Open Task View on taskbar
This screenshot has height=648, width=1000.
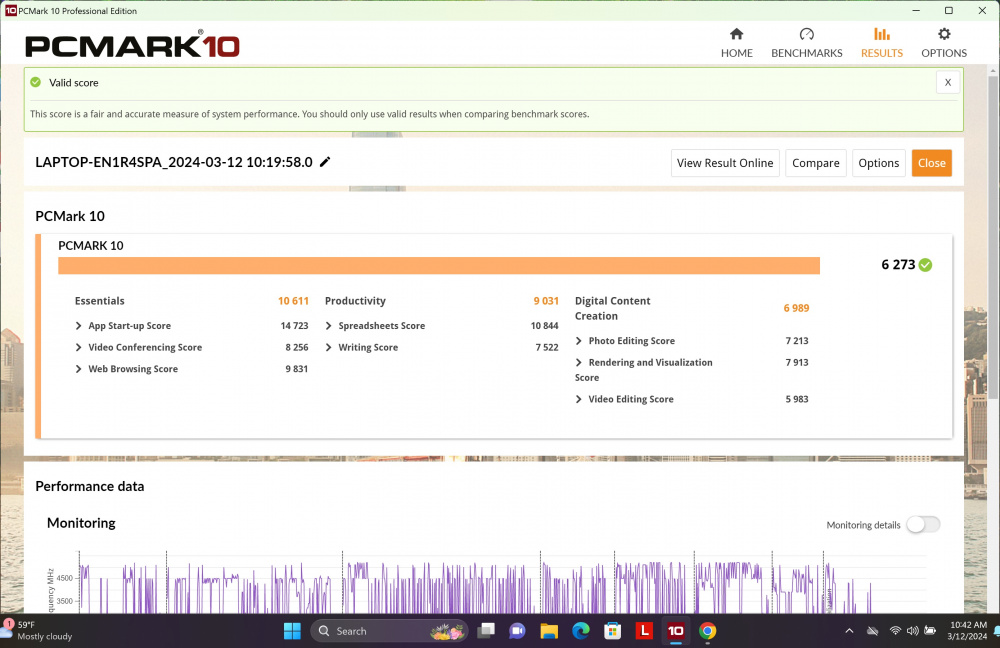(x=486, y=631)
